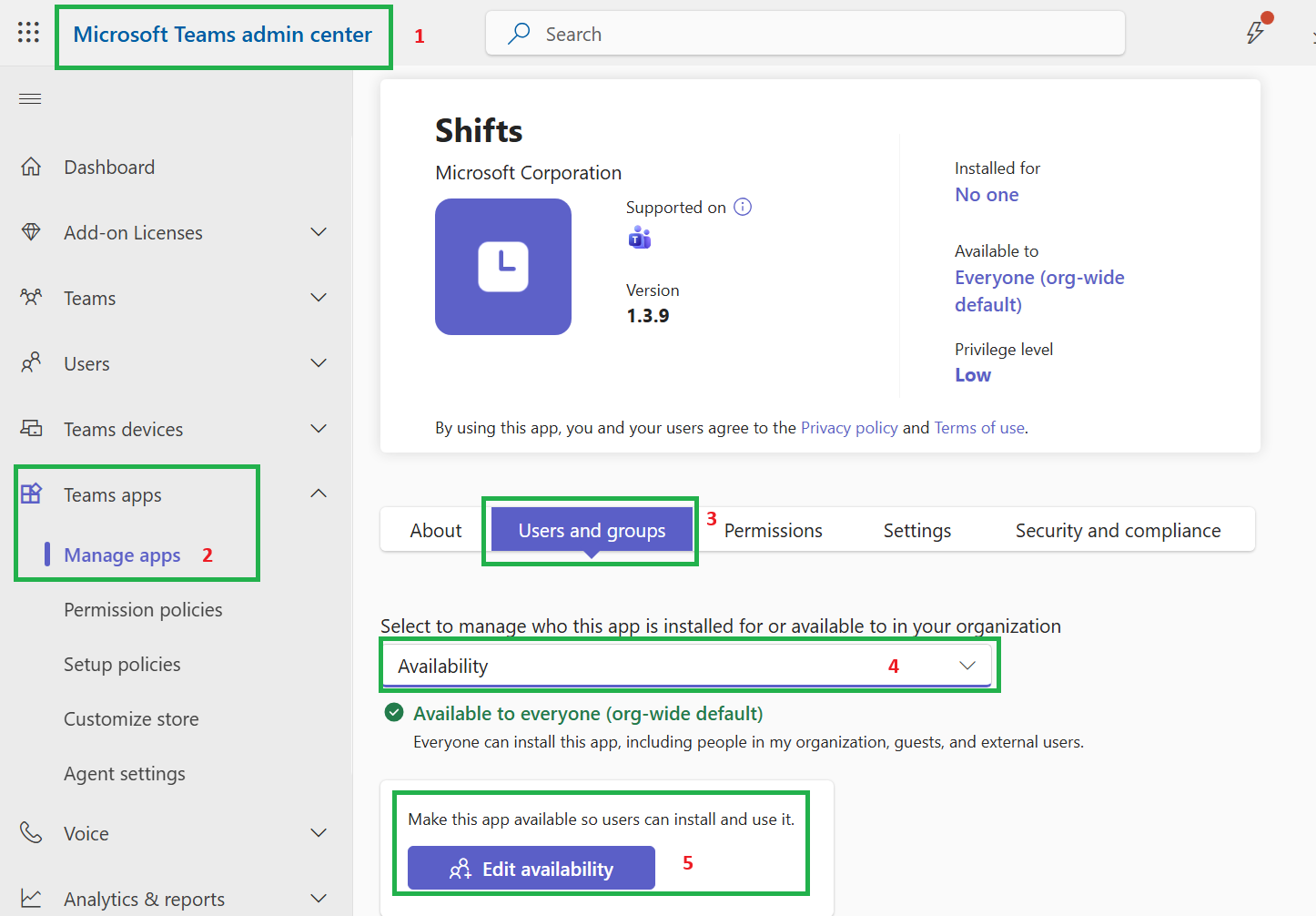Viewport: 1316px width, 916px height.
Task: Open the Settings tab
Action: point(917,530)
